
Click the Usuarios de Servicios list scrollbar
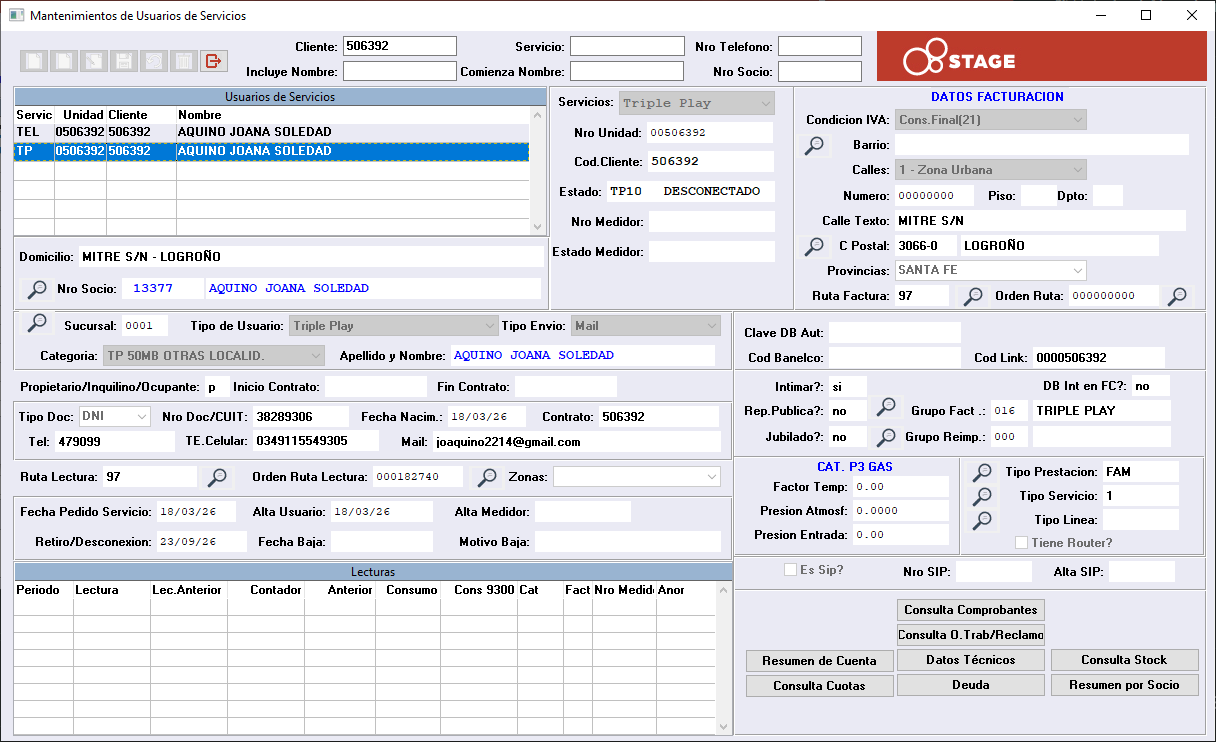coord(538,170)
